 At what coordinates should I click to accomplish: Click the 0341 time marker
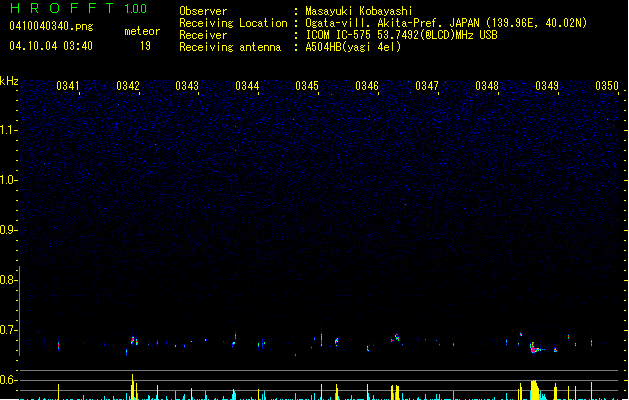point(68,86)
